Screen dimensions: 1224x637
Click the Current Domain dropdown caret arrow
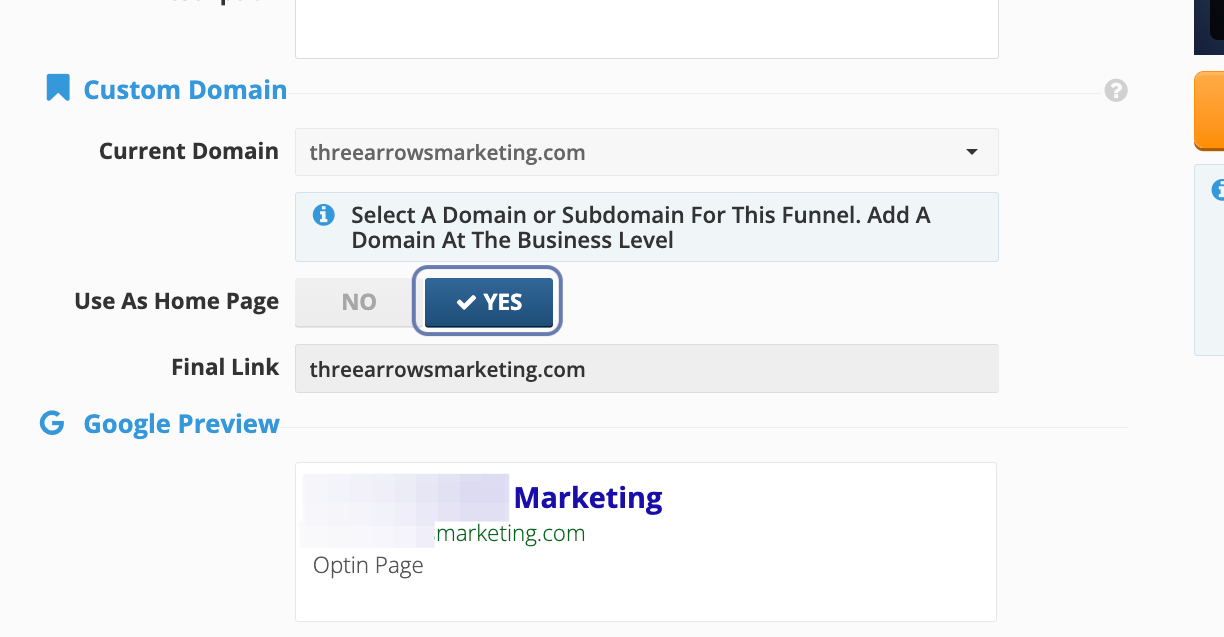(x=971, y=152)
